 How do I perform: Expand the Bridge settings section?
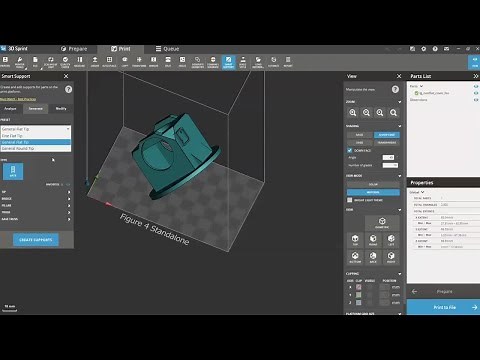click(69, 199)
